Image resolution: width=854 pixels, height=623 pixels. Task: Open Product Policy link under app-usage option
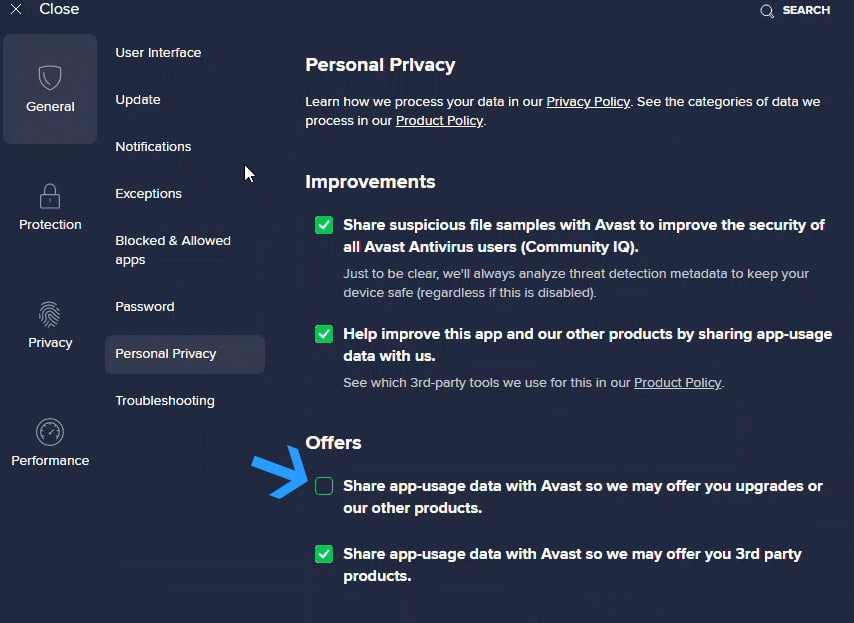[x=678, y=383]
